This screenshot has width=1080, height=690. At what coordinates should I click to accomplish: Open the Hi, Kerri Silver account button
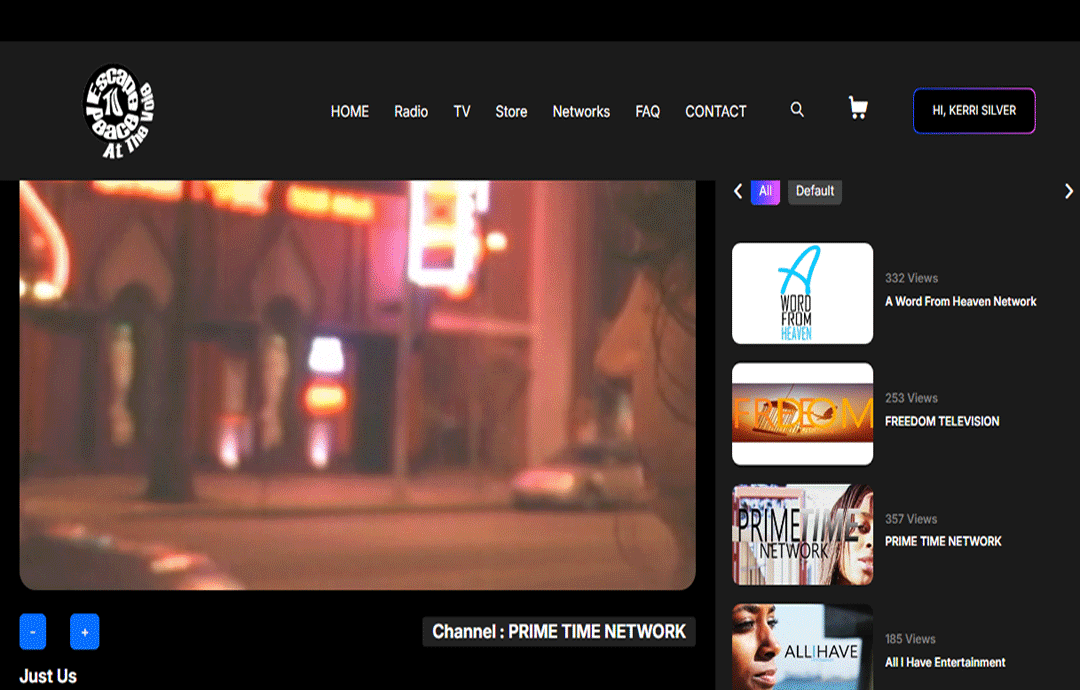(974, 110)
